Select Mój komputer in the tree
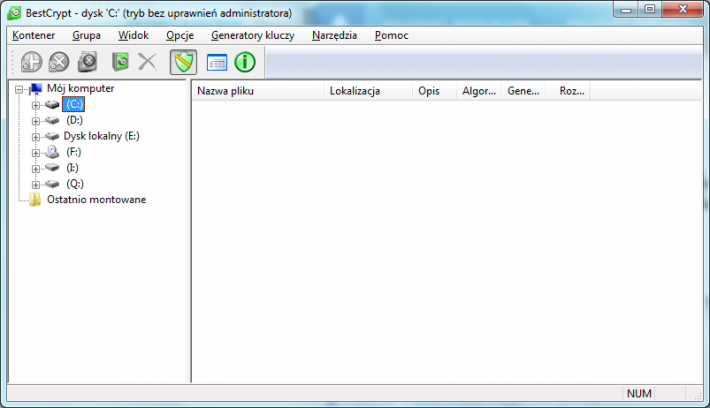Viewport: 710px width, 408px height. click(81, 88)
